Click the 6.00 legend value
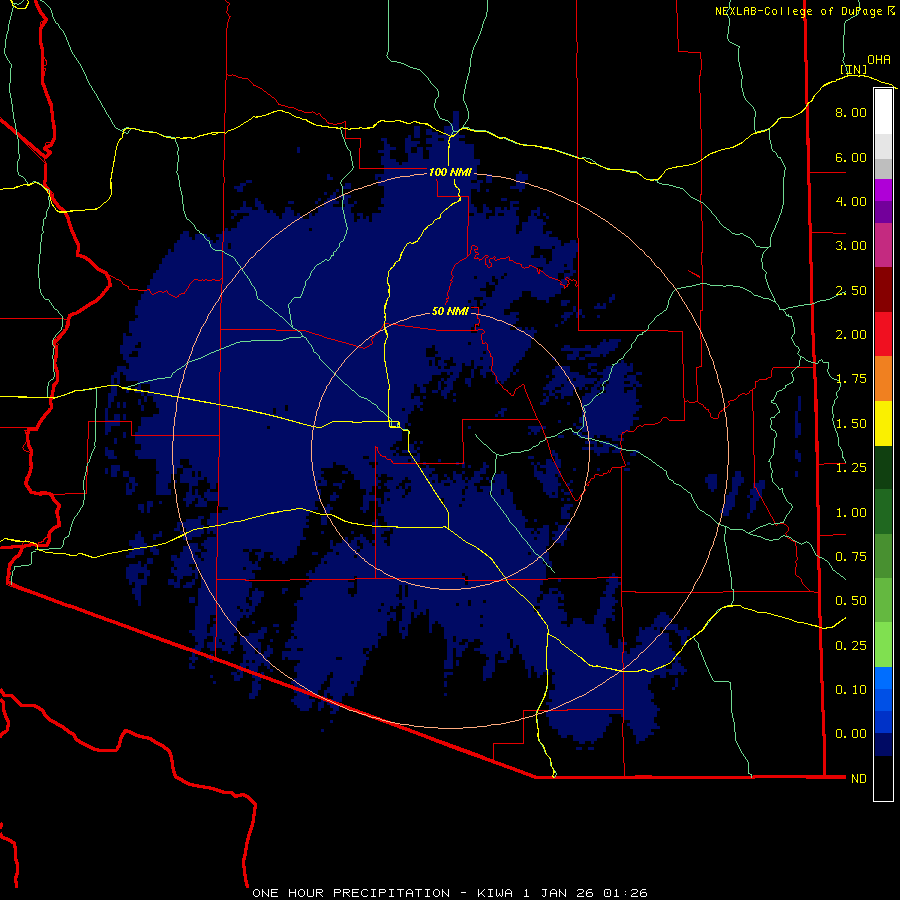Image resolution: width=900 pixels, height=900 pixels. (851, 157)
